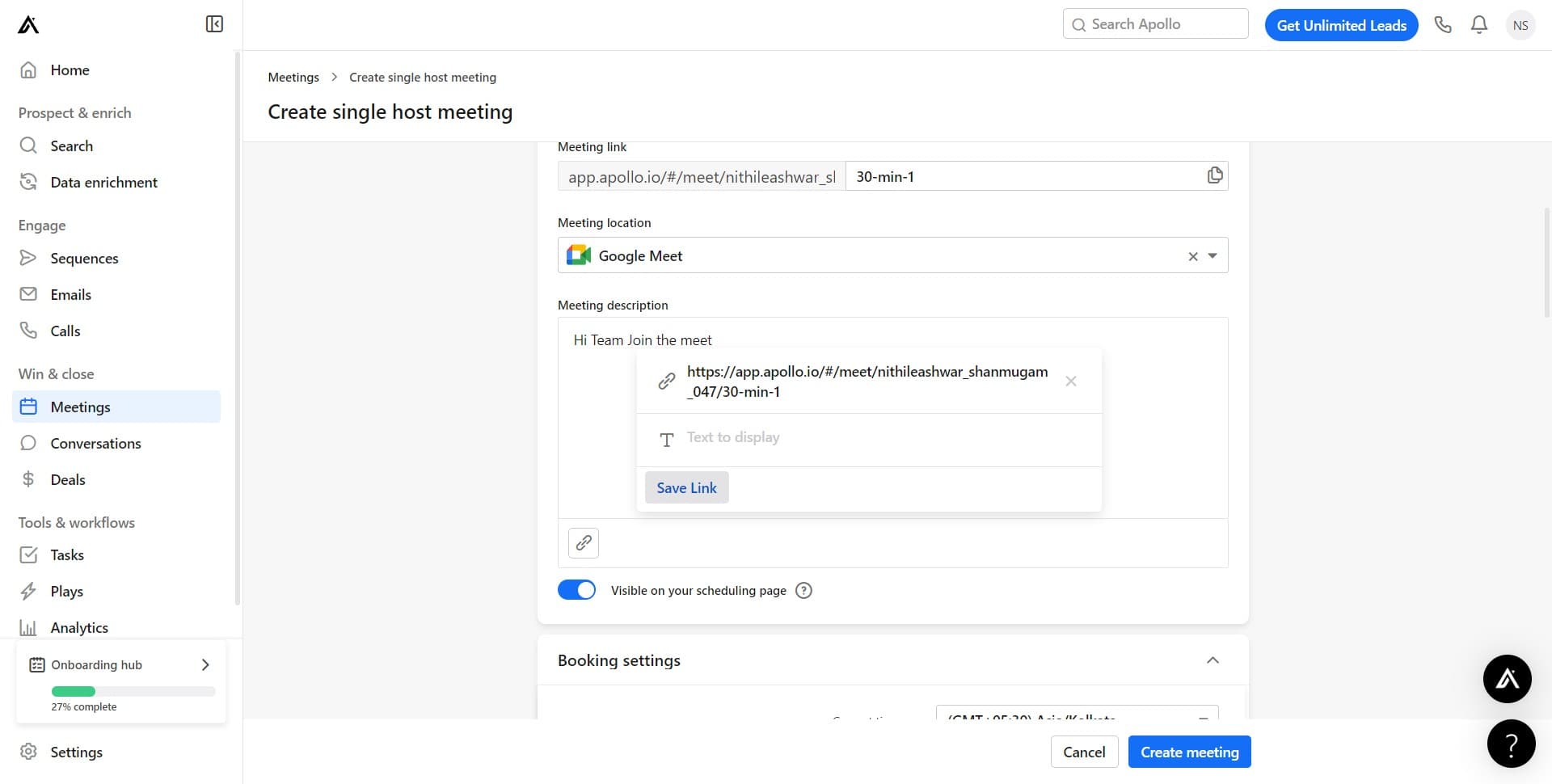1552x784 pixels.
Task: Insert a hyperlink in the meeting description
Action: (583, 542)
